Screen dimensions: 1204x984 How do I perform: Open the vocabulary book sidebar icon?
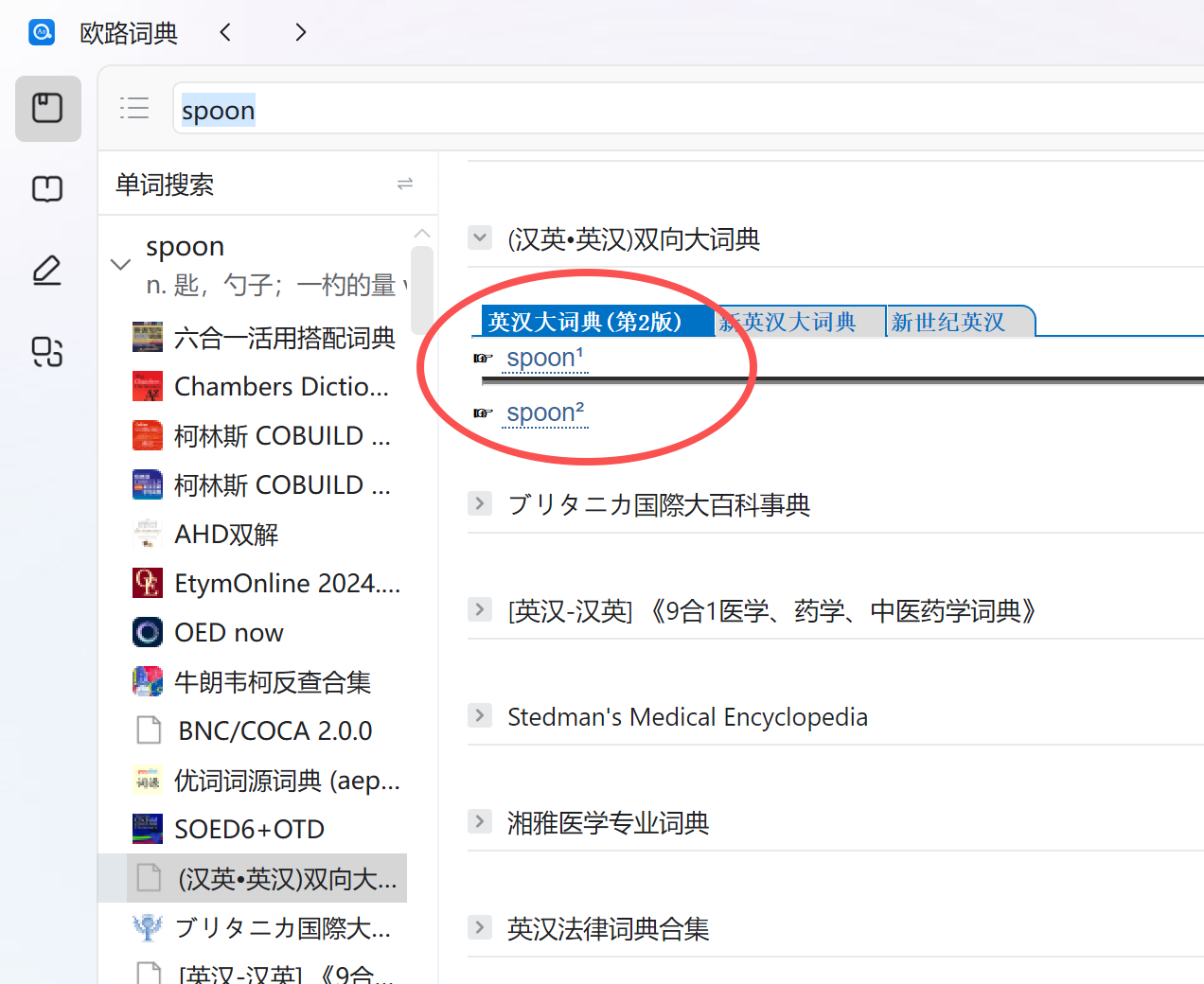point(47,189)
